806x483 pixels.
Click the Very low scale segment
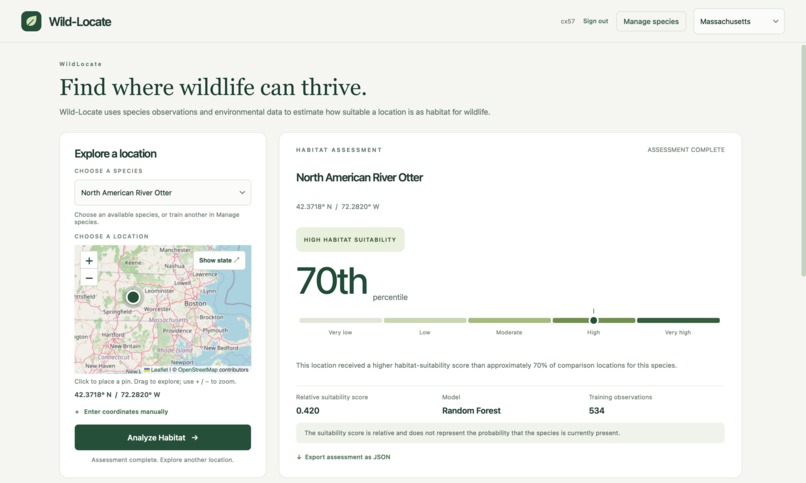point(340,321)
